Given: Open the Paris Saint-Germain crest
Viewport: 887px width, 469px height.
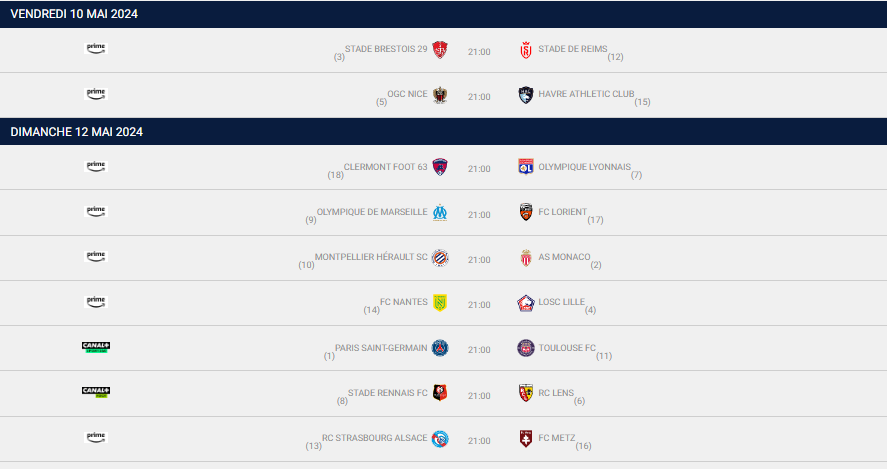Looking at the screenshot, I should [x=440, y=348].
